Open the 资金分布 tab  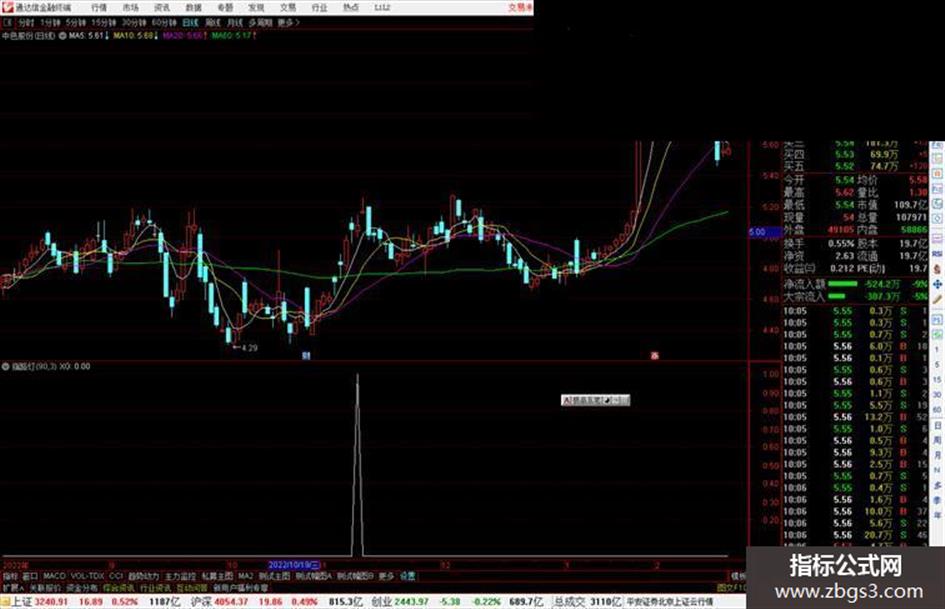coord(82,588)
